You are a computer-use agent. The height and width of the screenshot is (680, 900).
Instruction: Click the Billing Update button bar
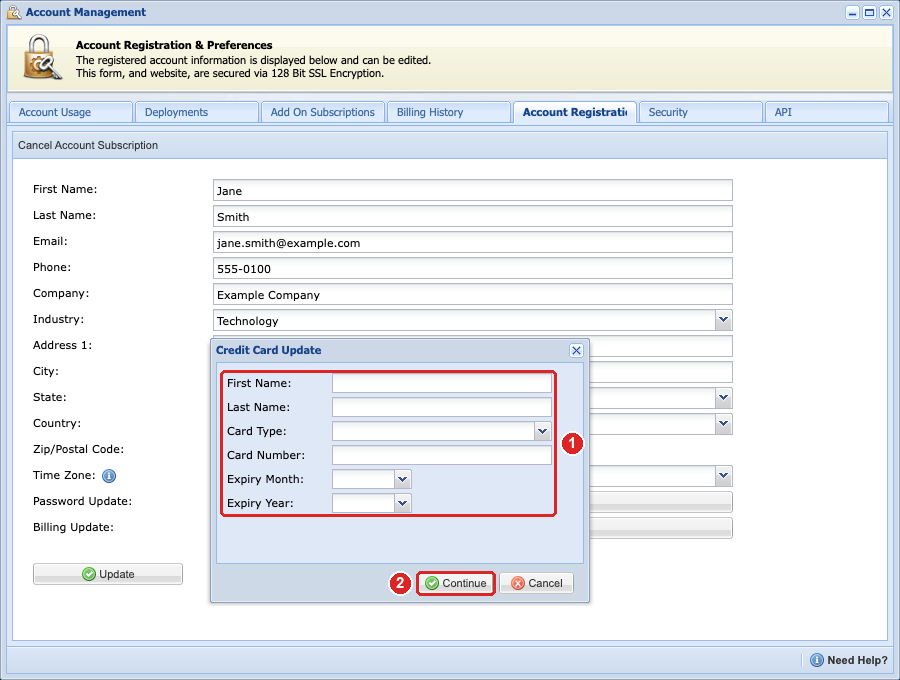(x=661, y=528)
